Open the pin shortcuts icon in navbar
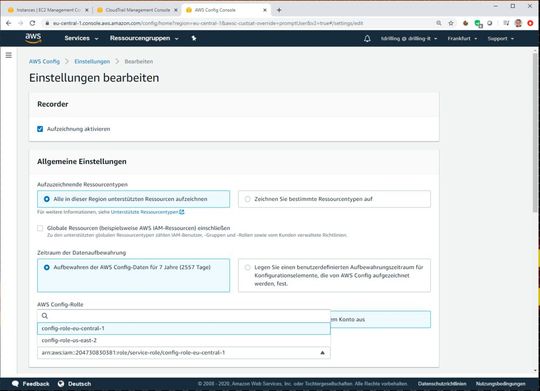This screenshot has width=540, height=391. click(x=194, y=38)
